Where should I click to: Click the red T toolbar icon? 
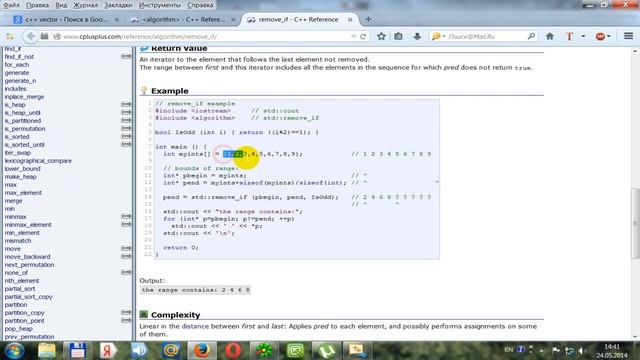[x=569, y=36]
